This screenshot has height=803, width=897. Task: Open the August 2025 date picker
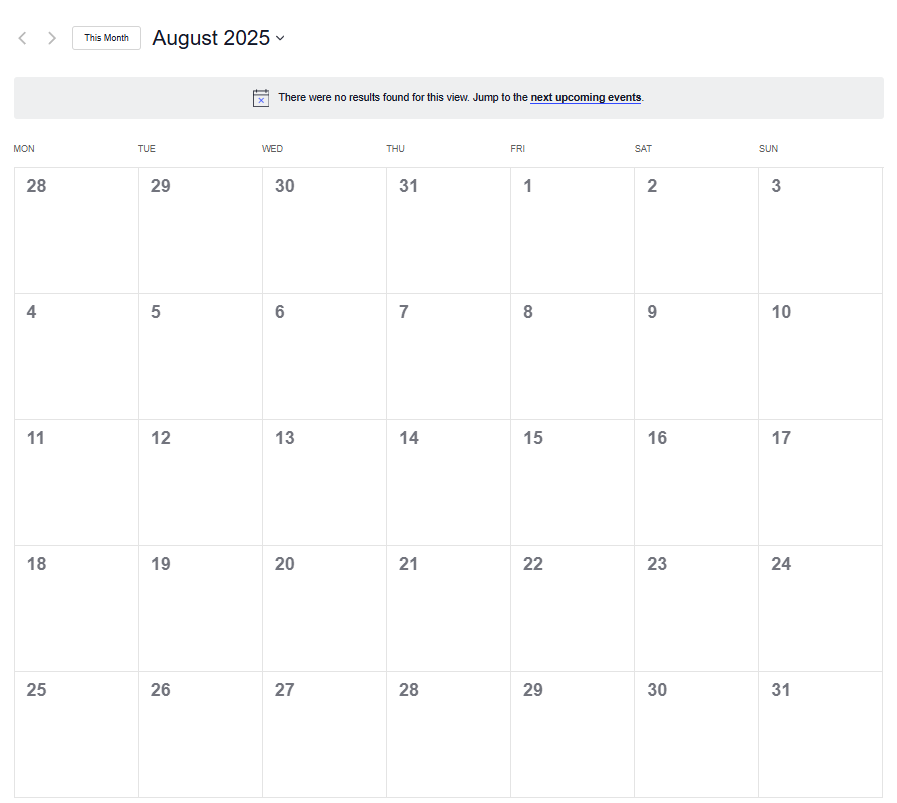[211, 38]
